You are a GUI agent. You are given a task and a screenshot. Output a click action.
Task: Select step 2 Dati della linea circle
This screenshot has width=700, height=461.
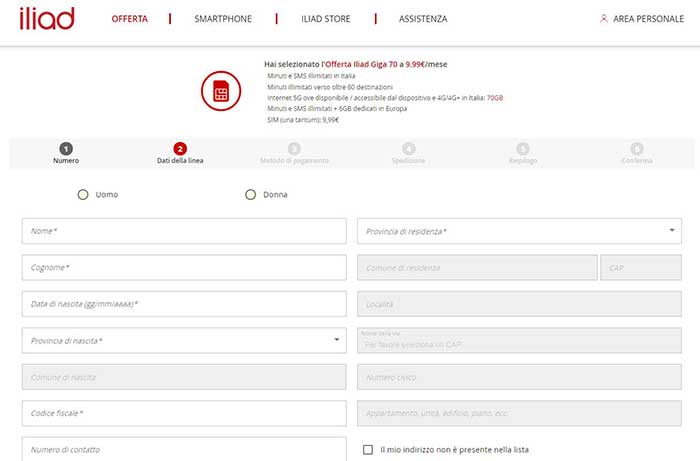pyautogui.click(x=180, y=149)
